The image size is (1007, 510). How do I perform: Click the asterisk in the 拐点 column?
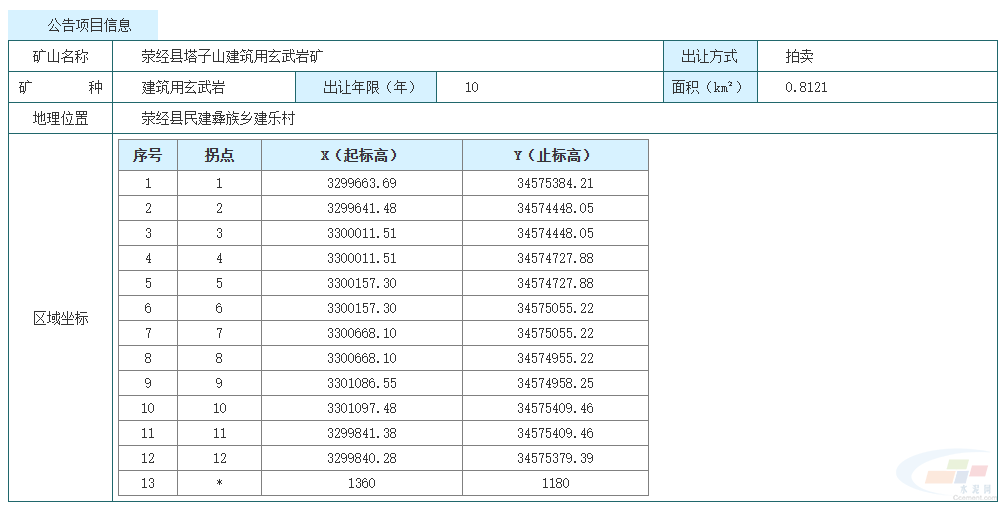pos(219,483)
